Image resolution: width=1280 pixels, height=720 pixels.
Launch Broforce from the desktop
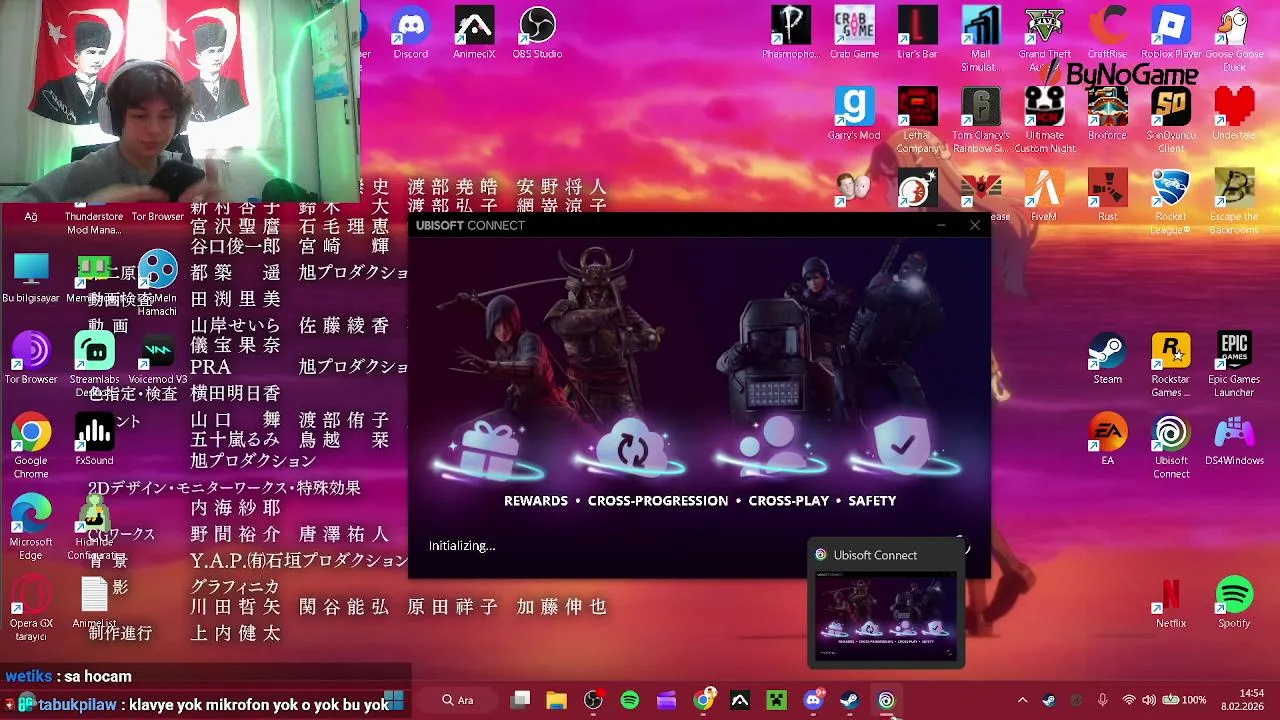(1107, 114)
